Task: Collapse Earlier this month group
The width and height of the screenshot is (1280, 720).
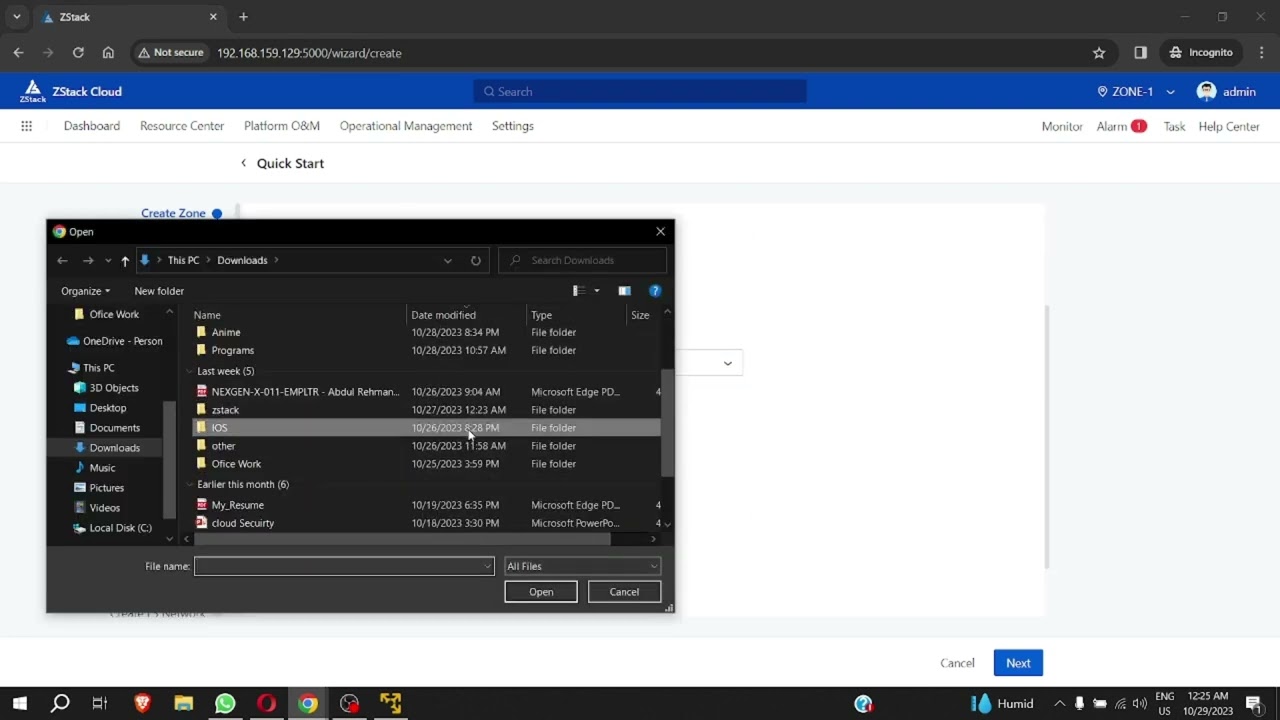Action: pyautogui.click(x=190, y=484)
